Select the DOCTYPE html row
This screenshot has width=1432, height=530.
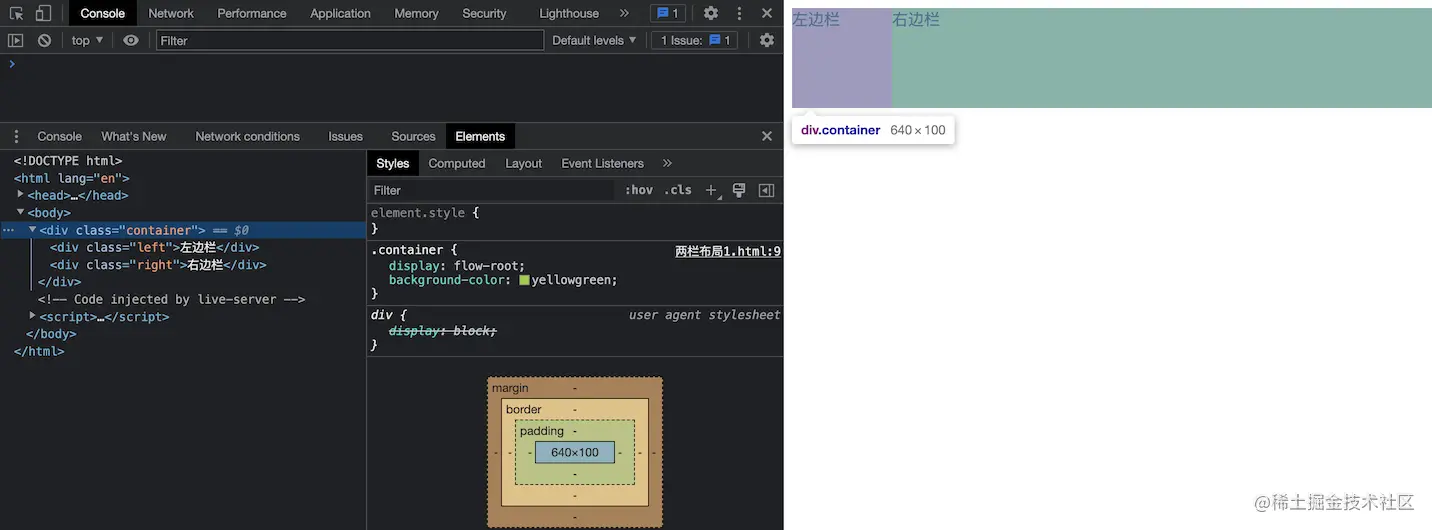click(x=183, y=160)
